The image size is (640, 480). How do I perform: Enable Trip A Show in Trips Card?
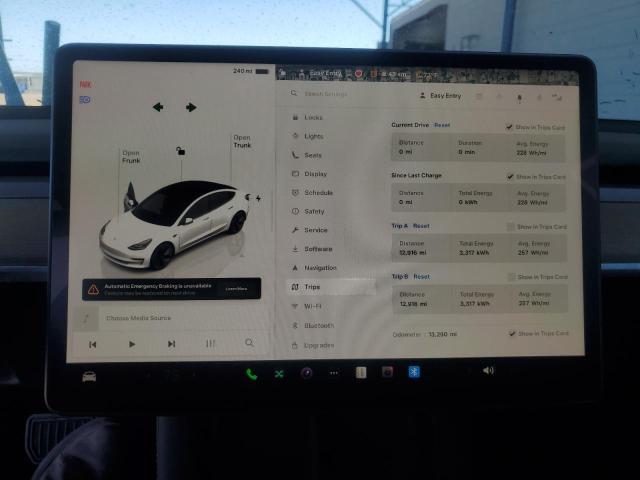pos(511,227)
